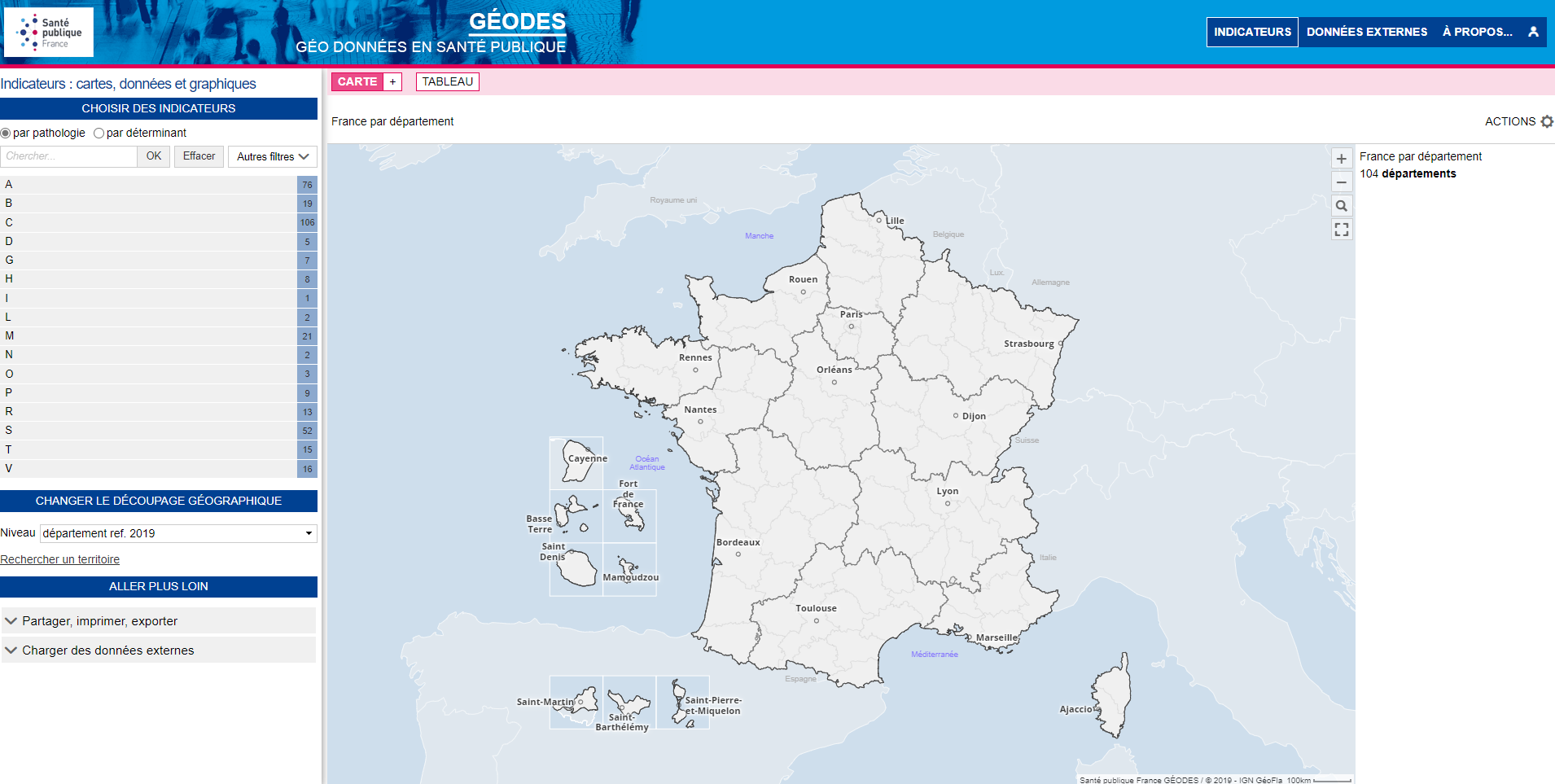Screen dimensions: 1555x784
Task: Toggle fullscreen map view
Action: click(x=1341, y=230)
